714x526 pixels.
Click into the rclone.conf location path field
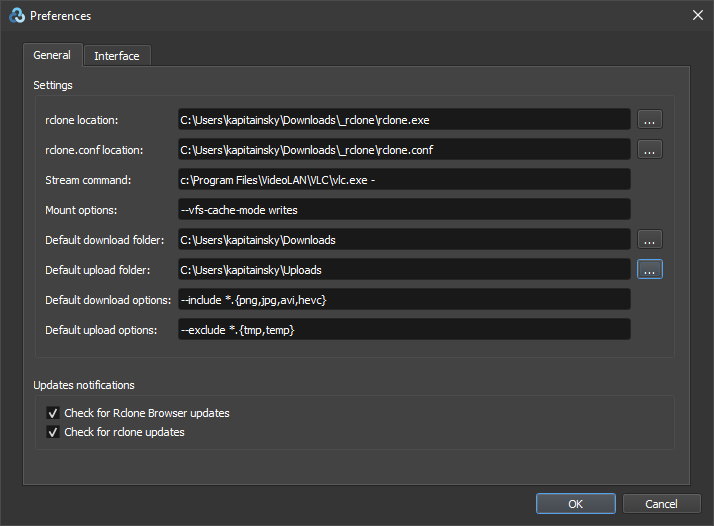[404, 150]
